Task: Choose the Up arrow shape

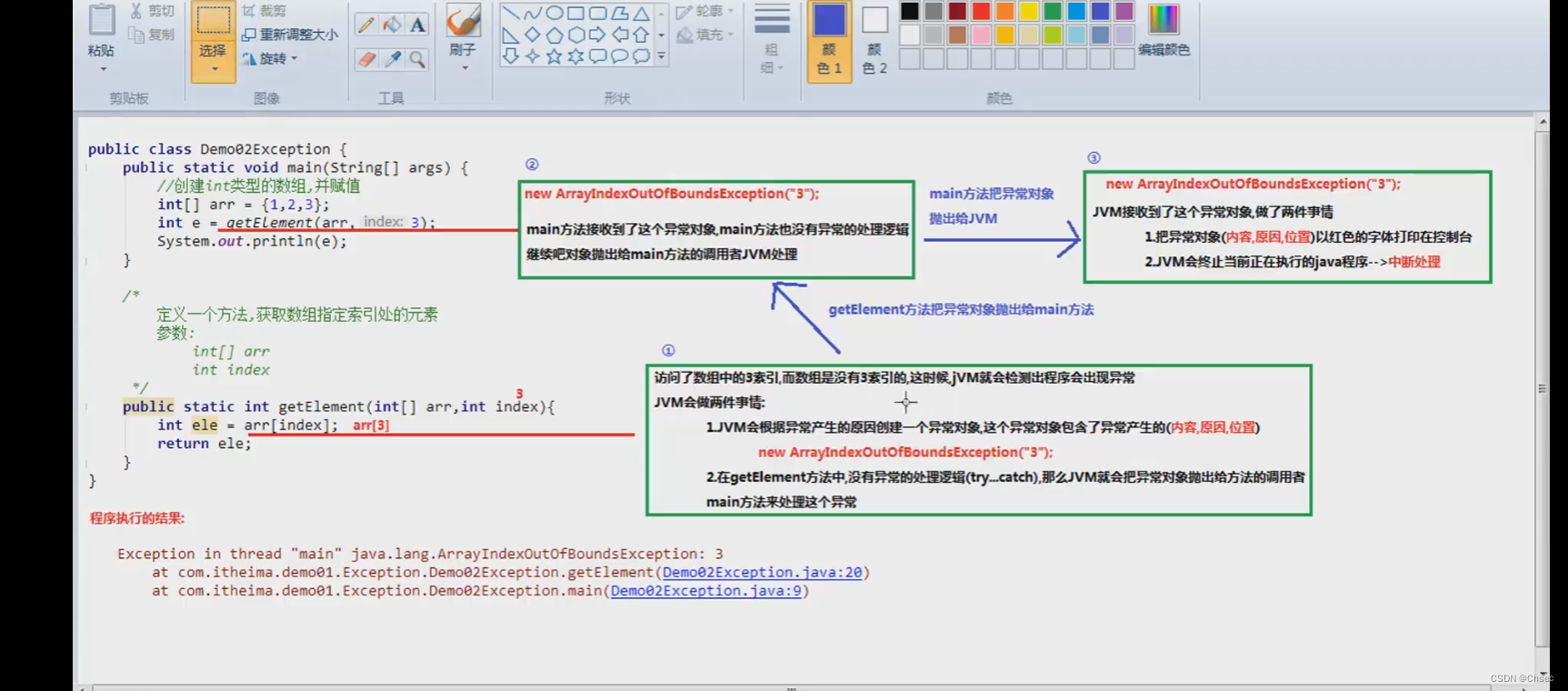Action: coord(641,35)
